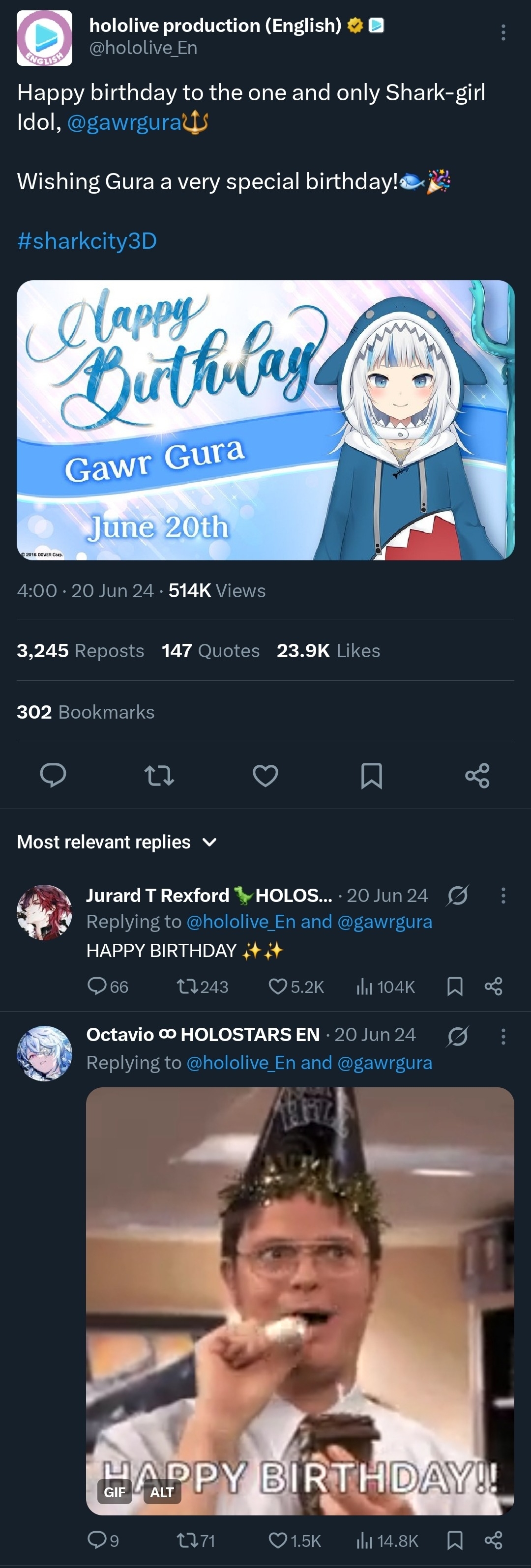Screen dimensions: 531x1568
Task: Share Octavio's GIF reply
Action: tap(493, 1540)
